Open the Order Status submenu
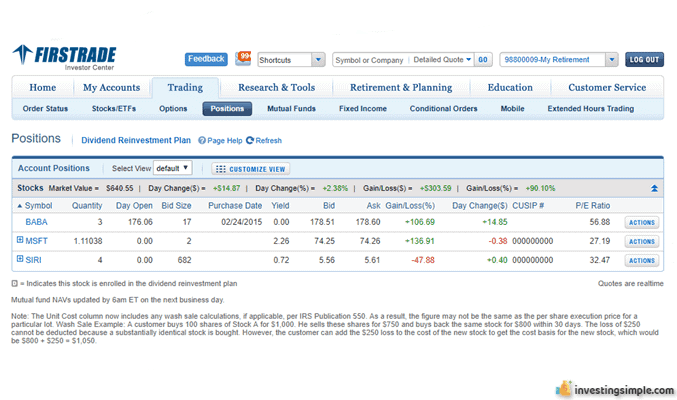This screenshot has width=677, height=400. (45, 109)
